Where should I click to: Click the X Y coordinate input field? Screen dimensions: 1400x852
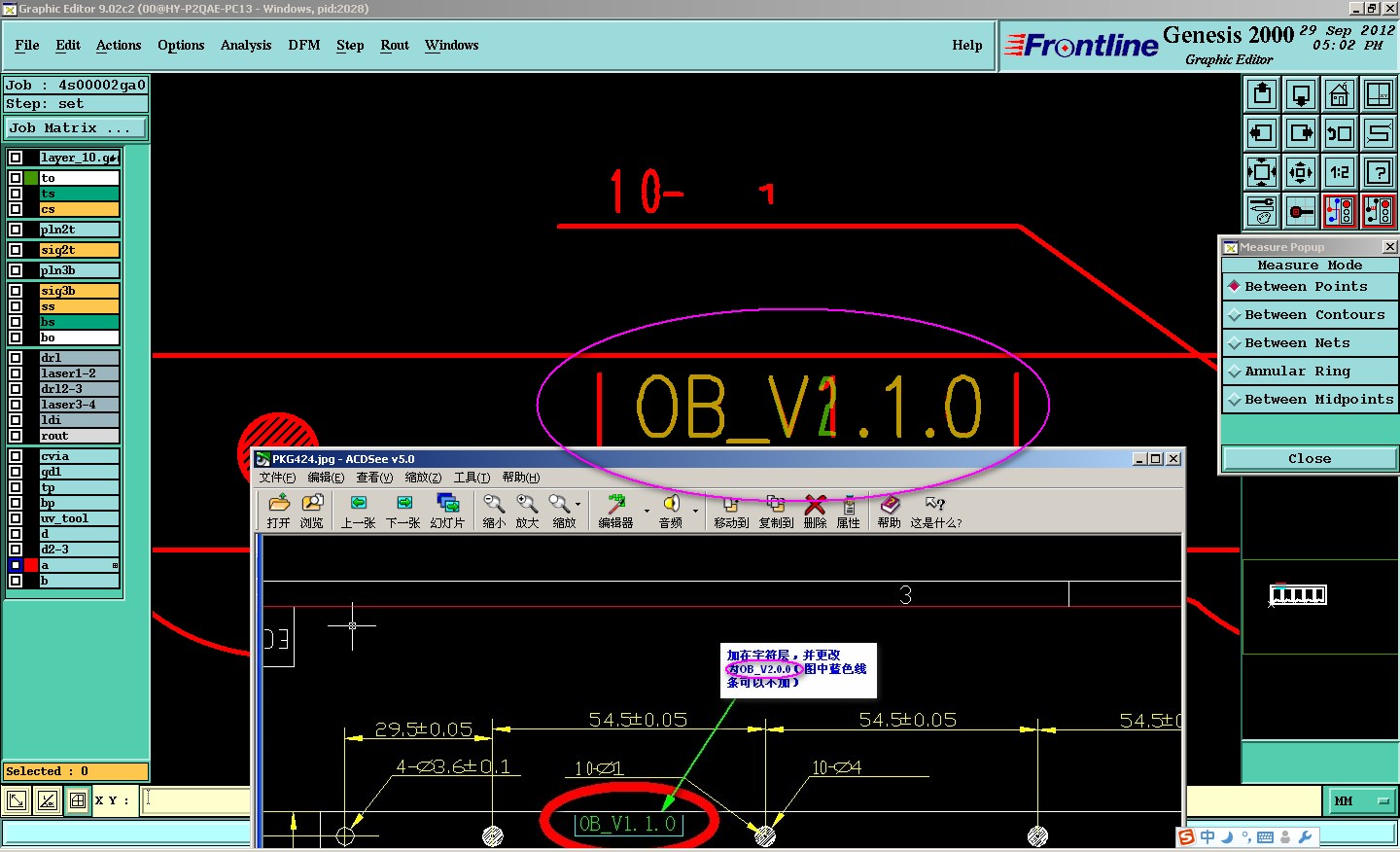click(x=197, y=801)
